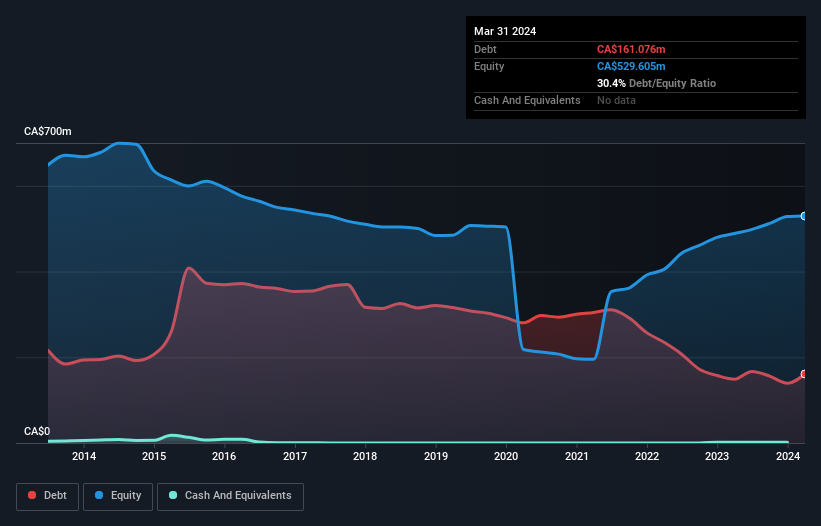
Task: Click the CA$161.076m debt value
Action: tap(631, 49)
